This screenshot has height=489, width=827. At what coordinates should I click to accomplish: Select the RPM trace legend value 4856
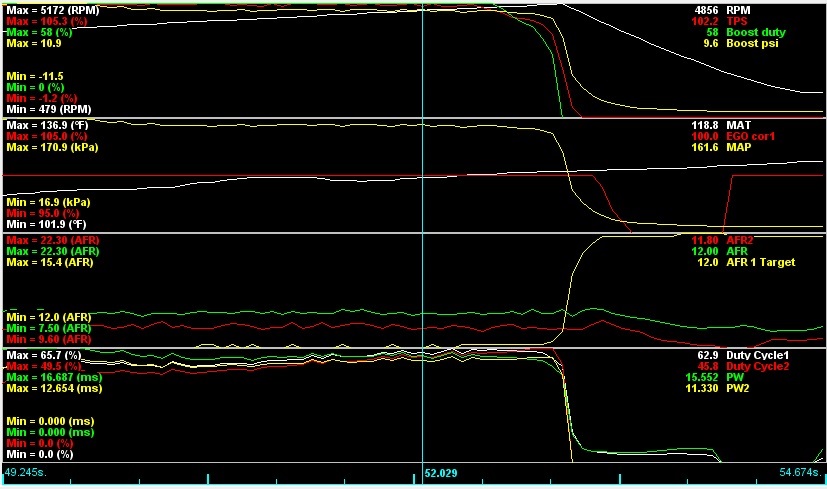pos(707,10)
